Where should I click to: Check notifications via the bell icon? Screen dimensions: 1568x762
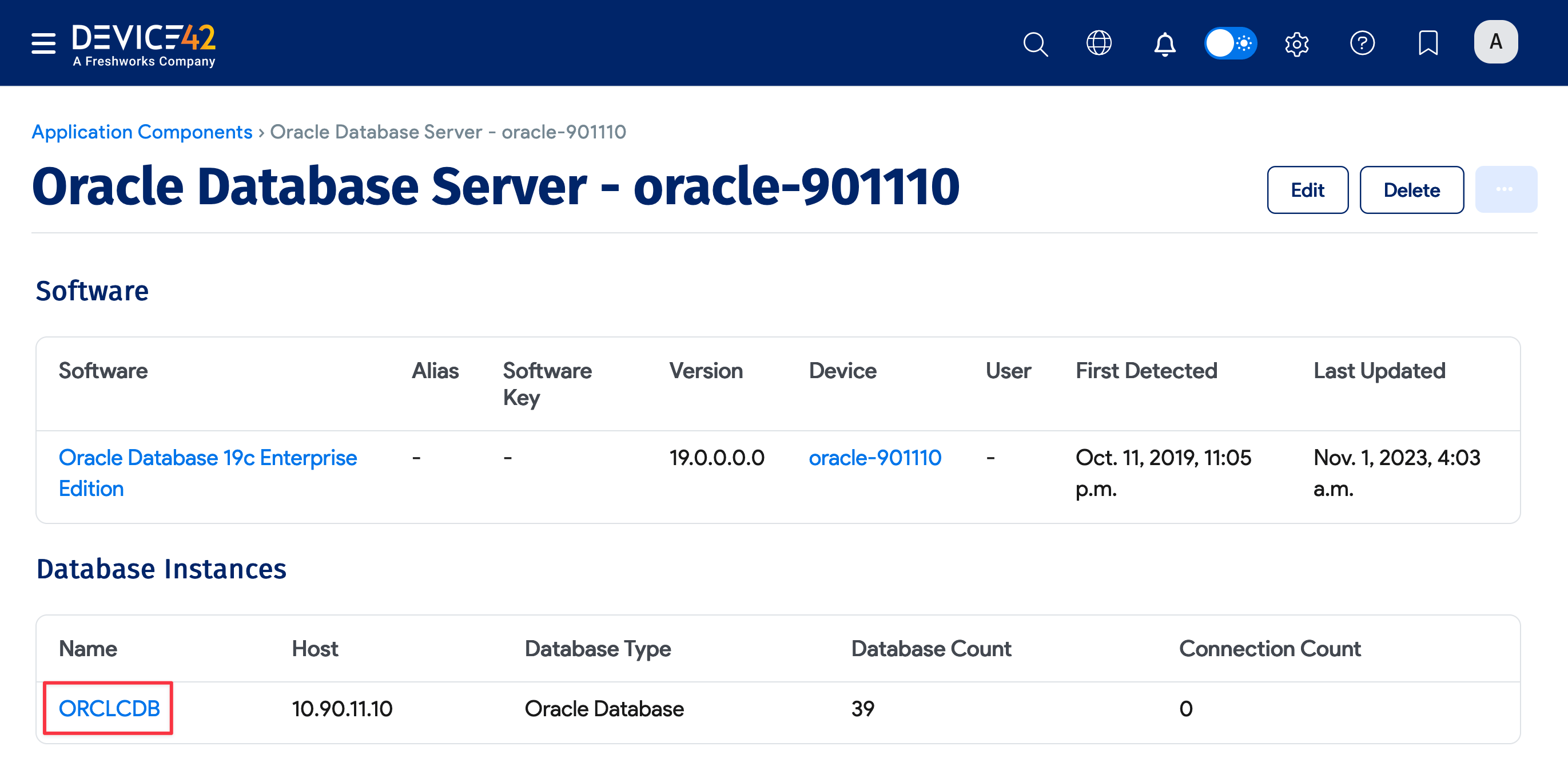[1164, 43]
